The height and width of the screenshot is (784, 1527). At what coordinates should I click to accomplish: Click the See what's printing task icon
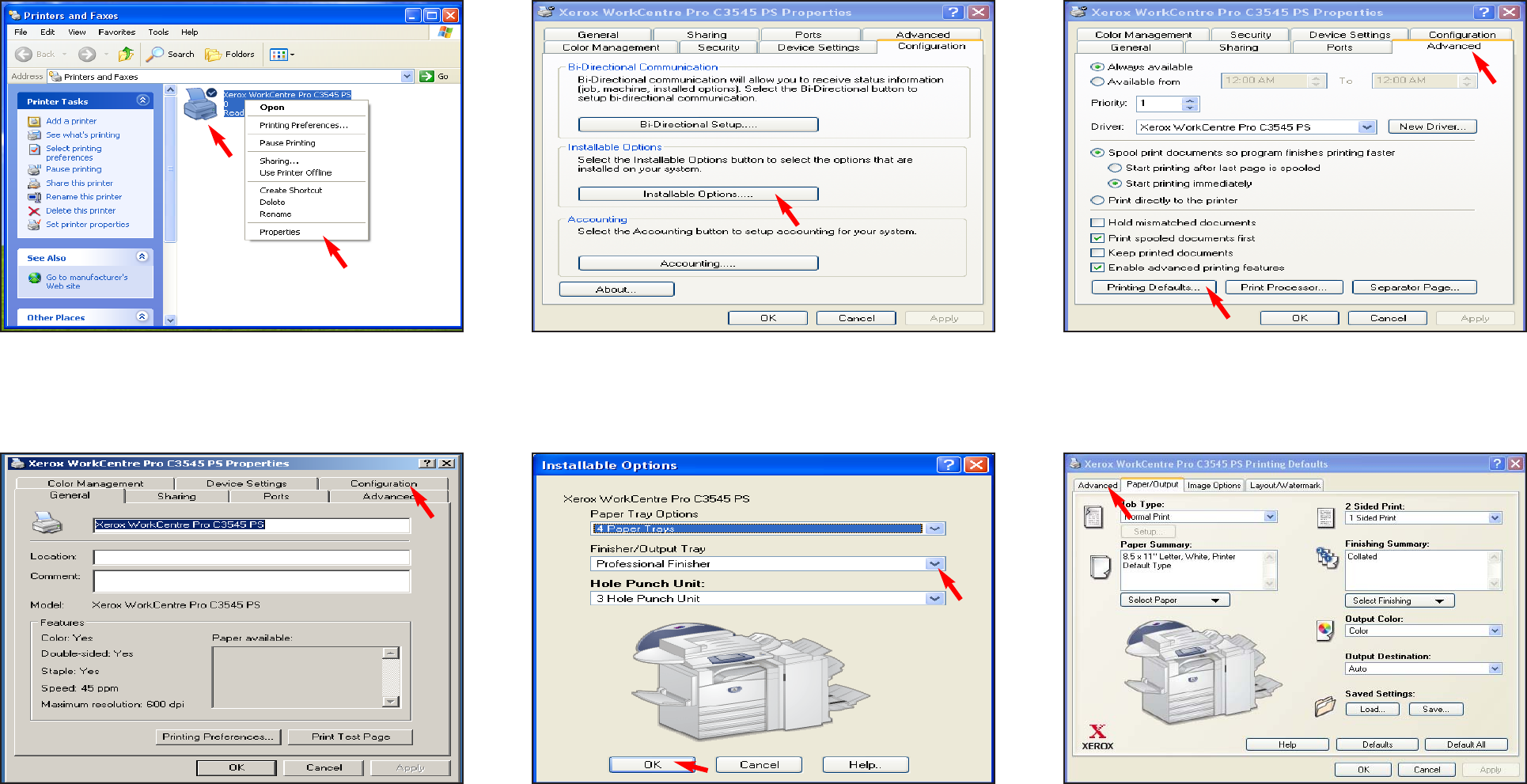tap(34, 135)
